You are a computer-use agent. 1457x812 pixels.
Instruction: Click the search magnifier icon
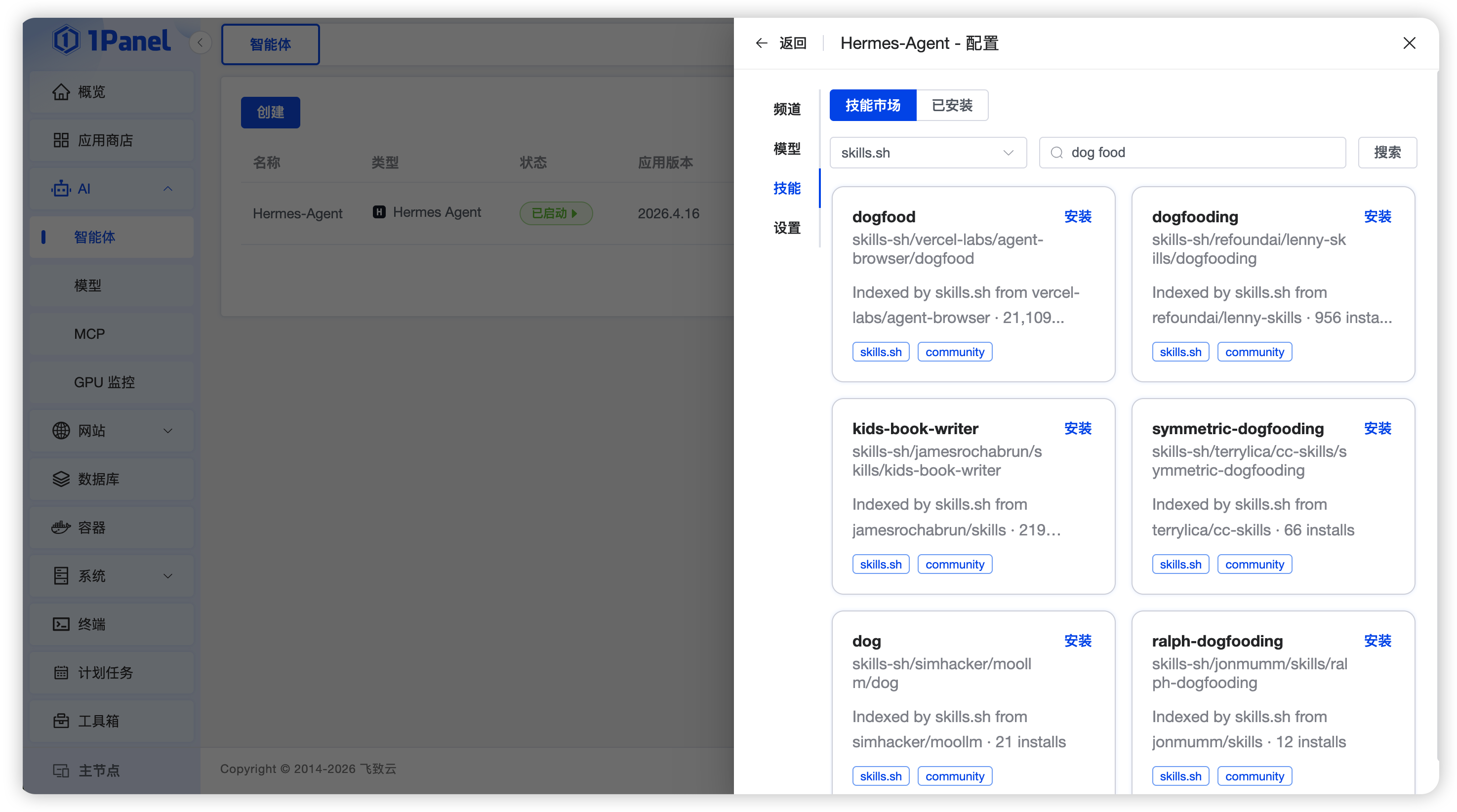1056,153
